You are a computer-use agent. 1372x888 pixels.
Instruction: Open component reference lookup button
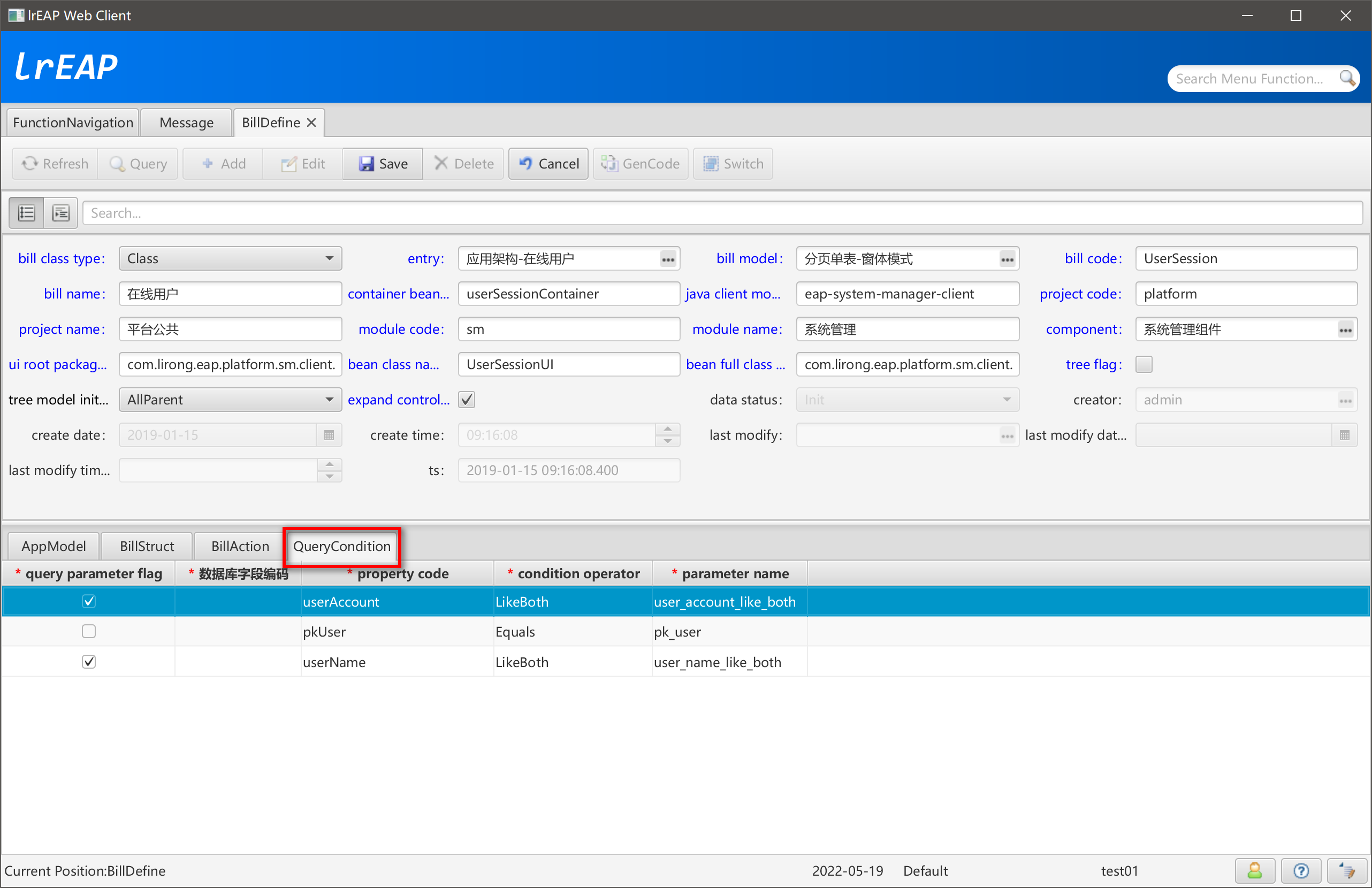coord(1345,330)
